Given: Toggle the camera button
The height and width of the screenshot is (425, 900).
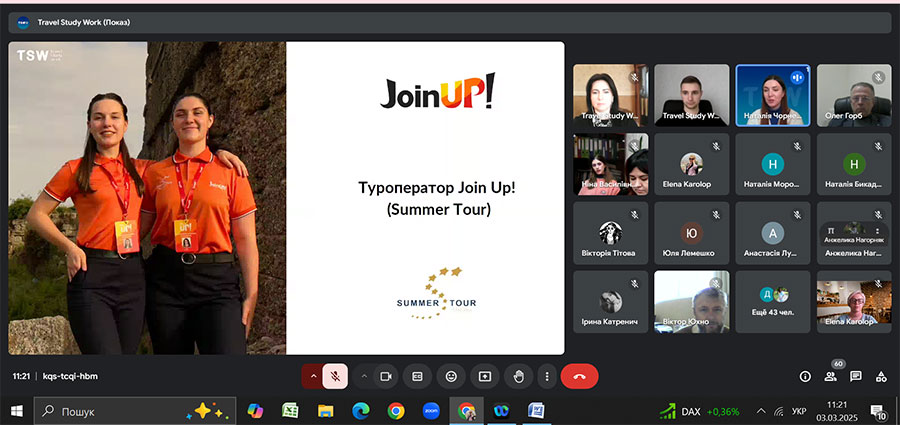Looking at the screenshot, I should click(386, 377).
